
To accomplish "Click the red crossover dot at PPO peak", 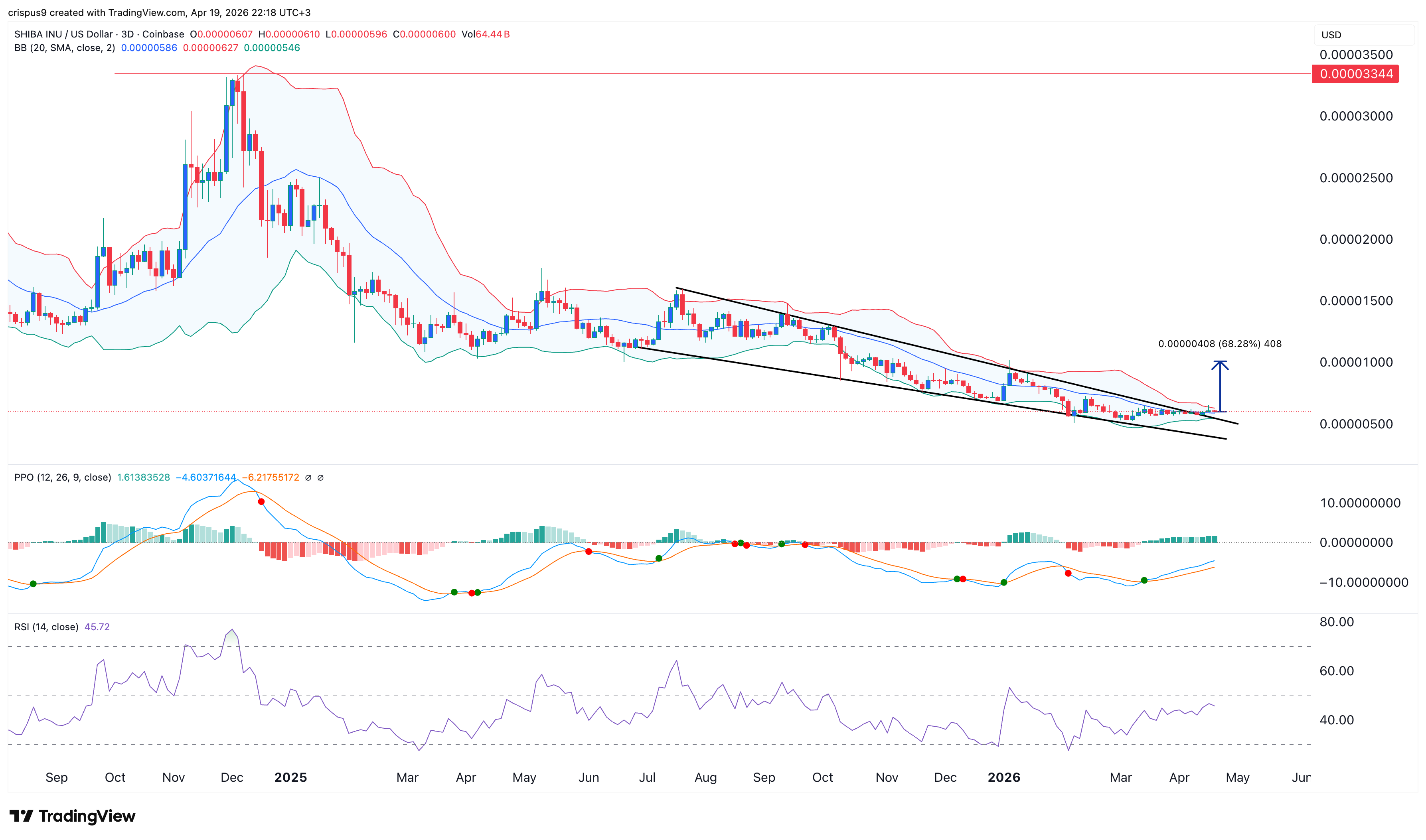I will coord(261,501).
